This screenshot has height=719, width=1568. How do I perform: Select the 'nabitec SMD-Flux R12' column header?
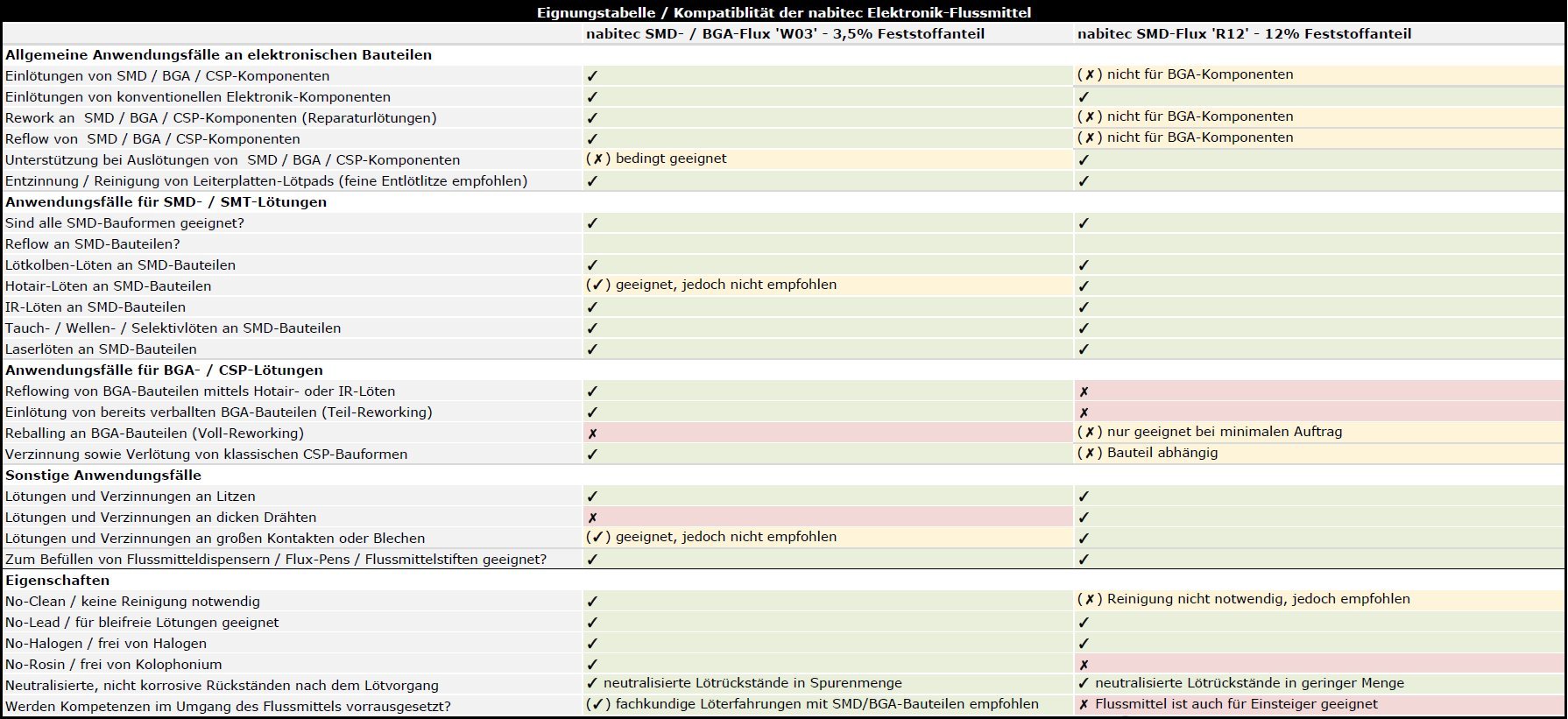coord(1244,34)
